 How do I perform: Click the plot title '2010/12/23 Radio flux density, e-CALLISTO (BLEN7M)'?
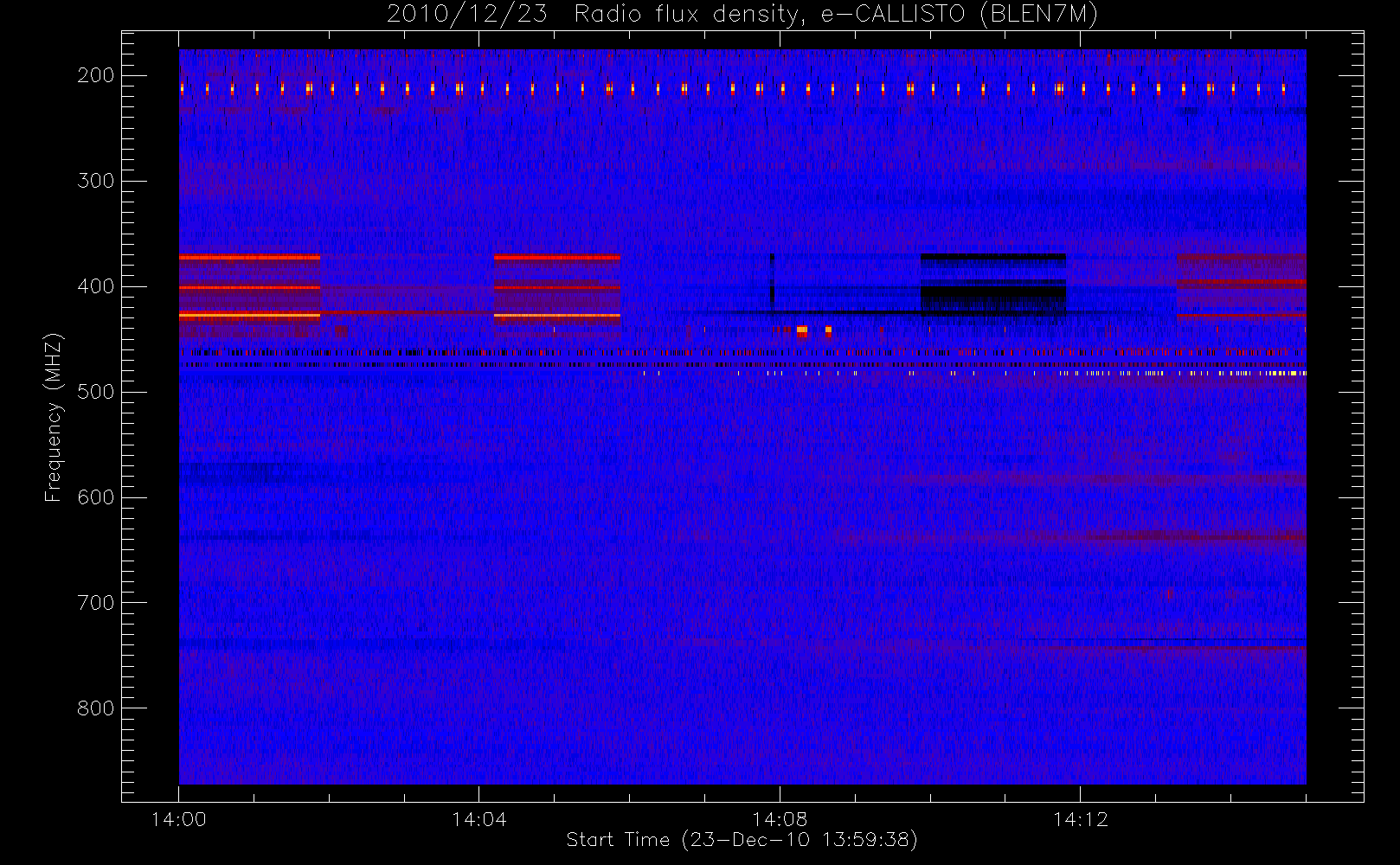[x=742, y=15]
